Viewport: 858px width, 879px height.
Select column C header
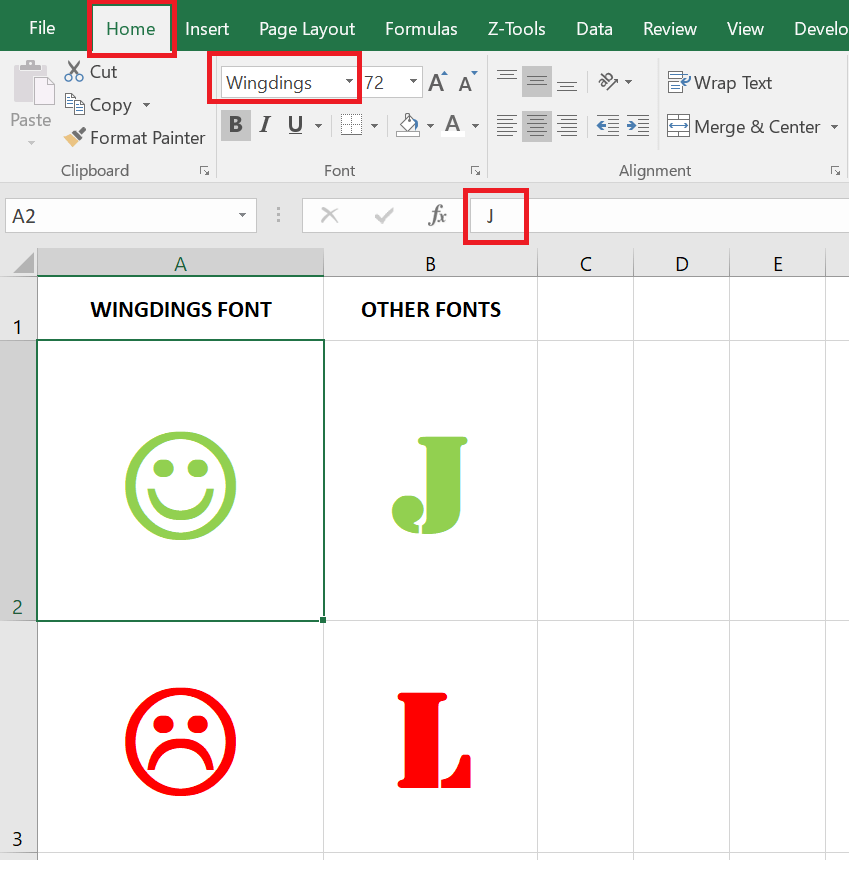(x=586, y=263)
